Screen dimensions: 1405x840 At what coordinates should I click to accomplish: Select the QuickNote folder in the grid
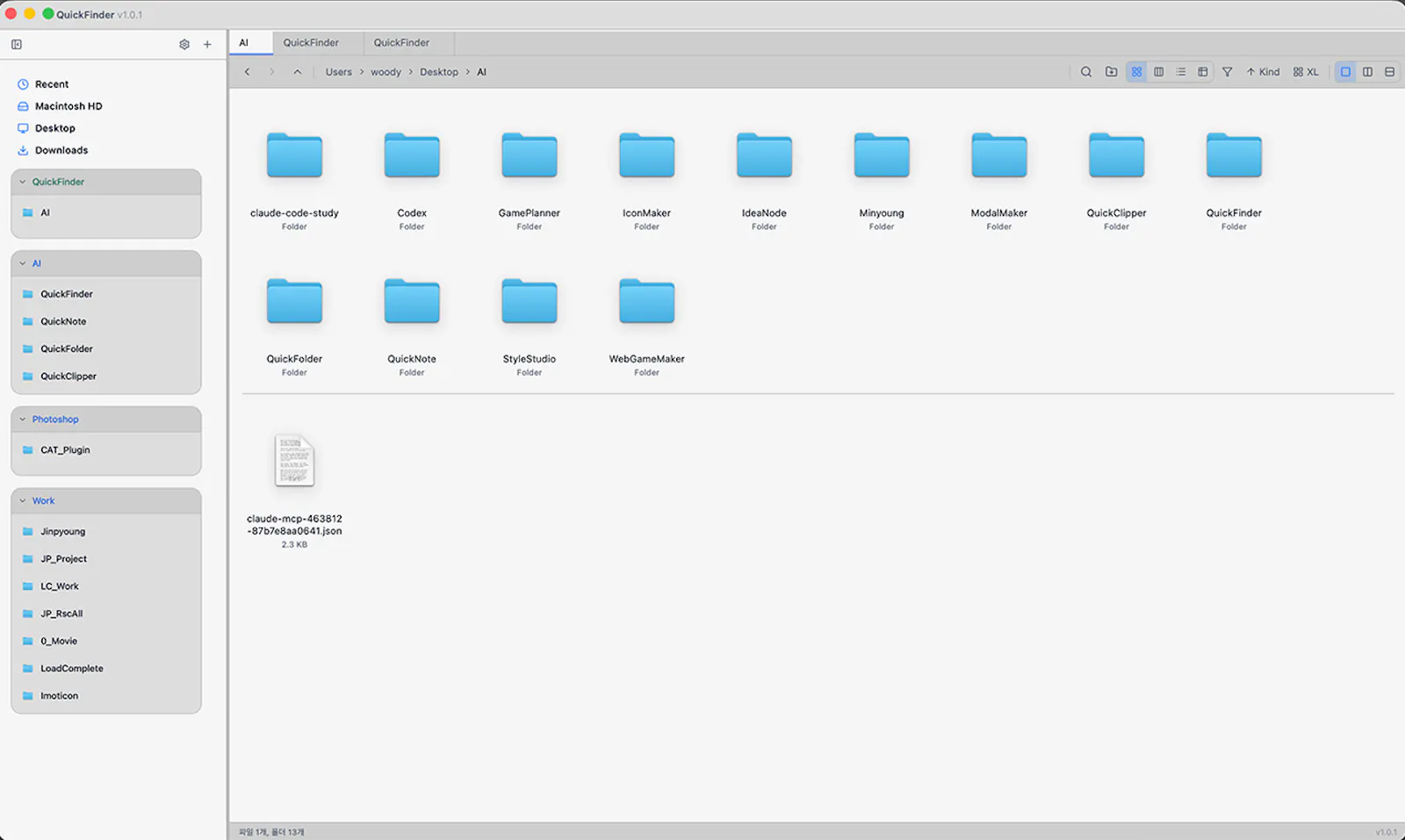coord(412,301)
